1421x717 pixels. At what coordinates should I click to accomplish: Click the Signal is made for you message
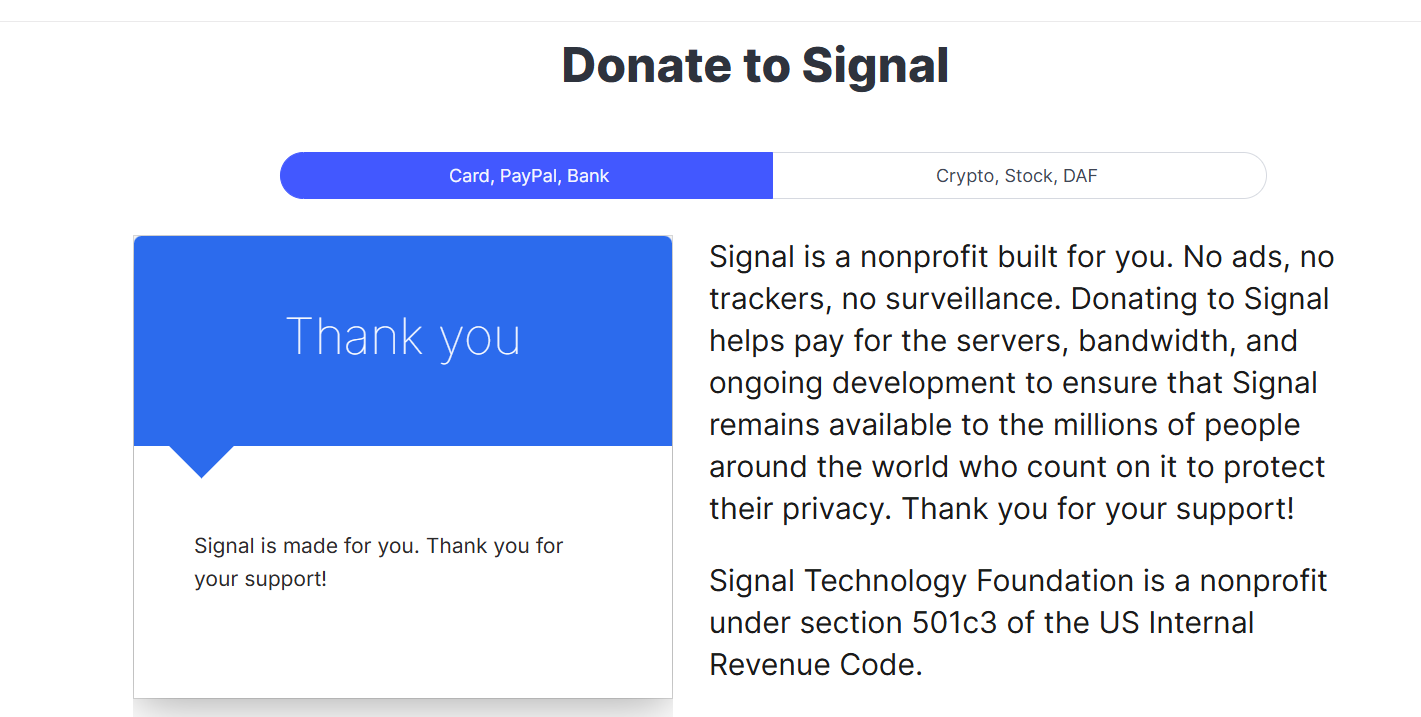[x=379, y=546]
